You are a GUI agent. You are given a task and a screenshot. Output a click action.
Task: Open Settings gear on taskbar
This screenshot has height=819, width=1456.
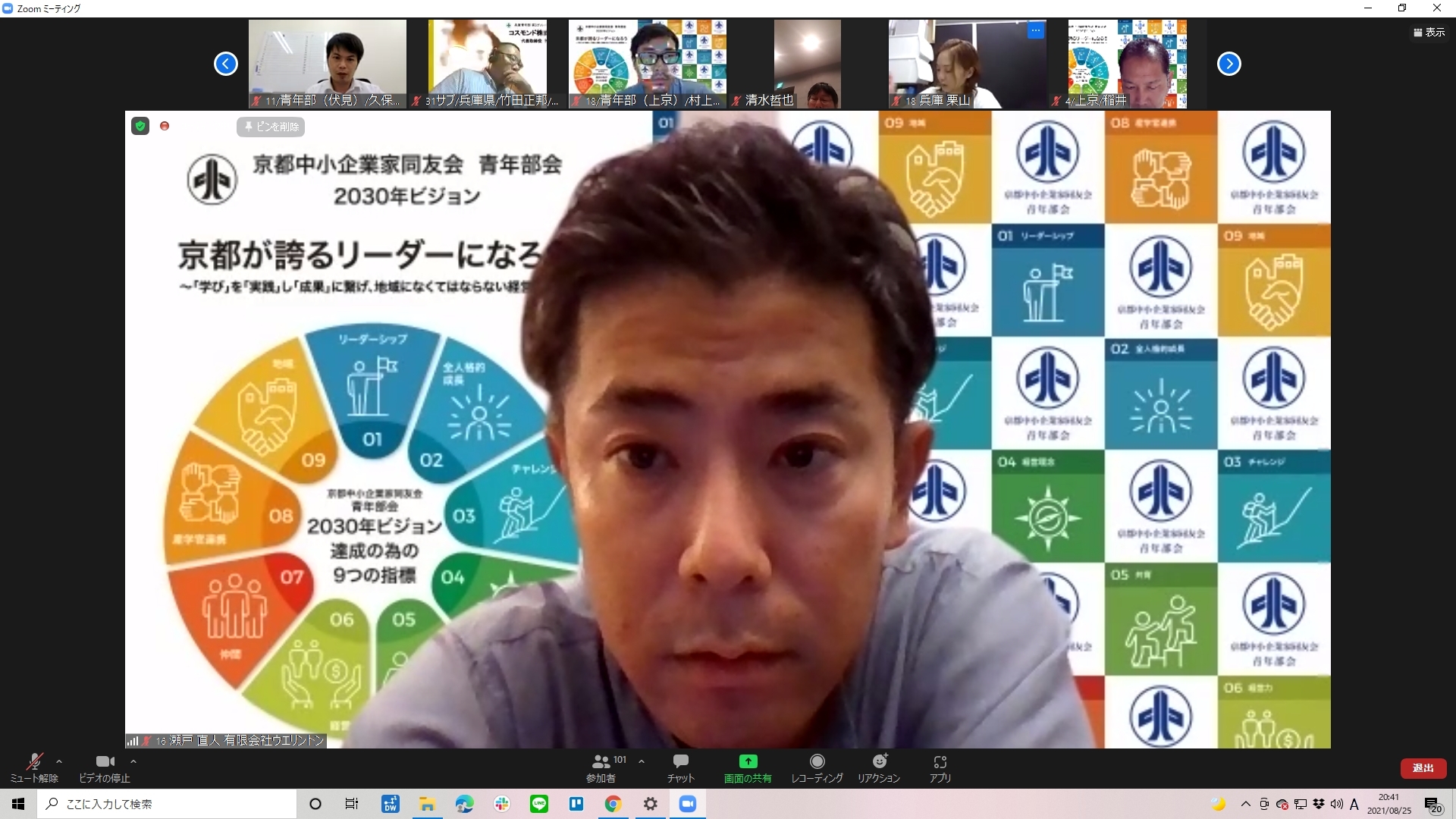(x=651, y=804)
